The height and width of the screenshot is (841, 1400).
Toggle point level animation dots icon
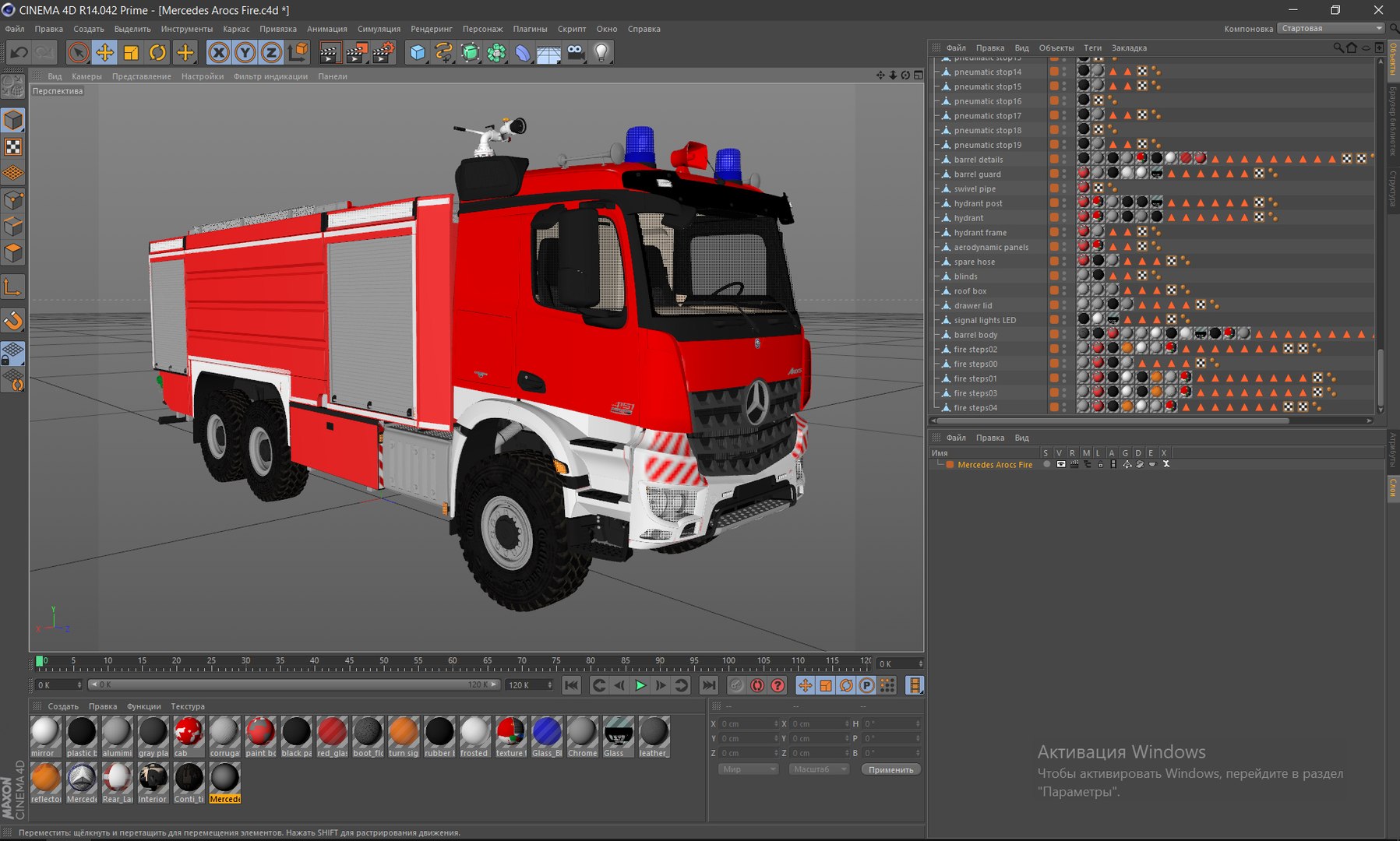887,685
